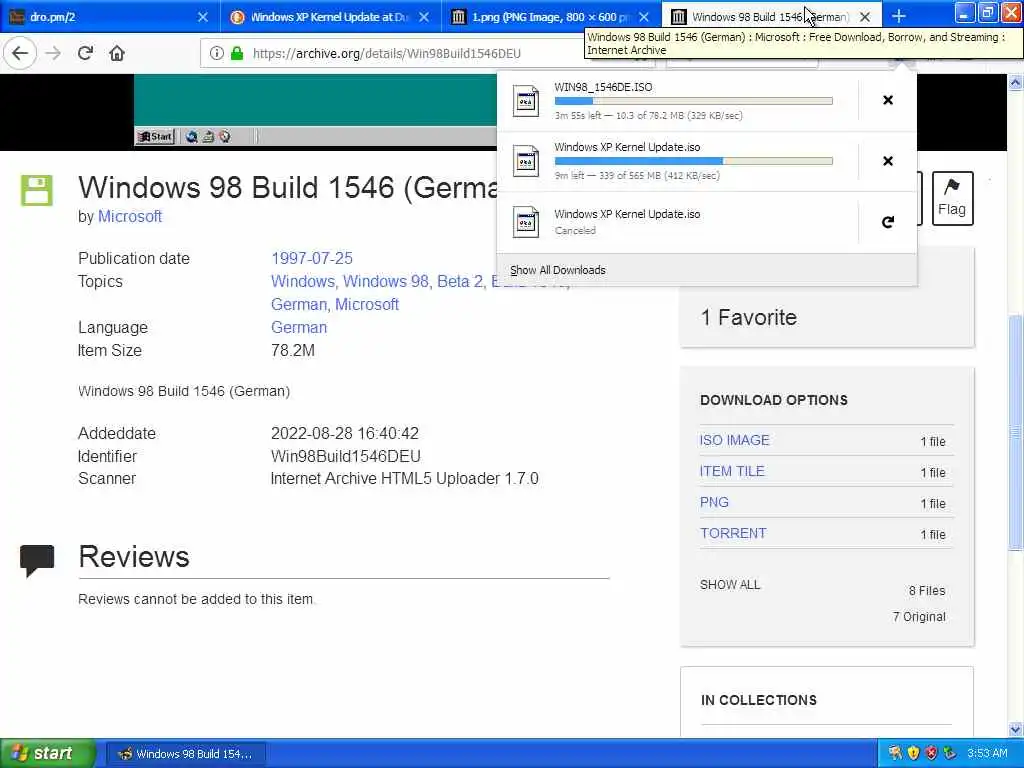Click the yellow shield tray icon
The width and height of the screenshot is (1024, 768).
[x=914, y=754]
